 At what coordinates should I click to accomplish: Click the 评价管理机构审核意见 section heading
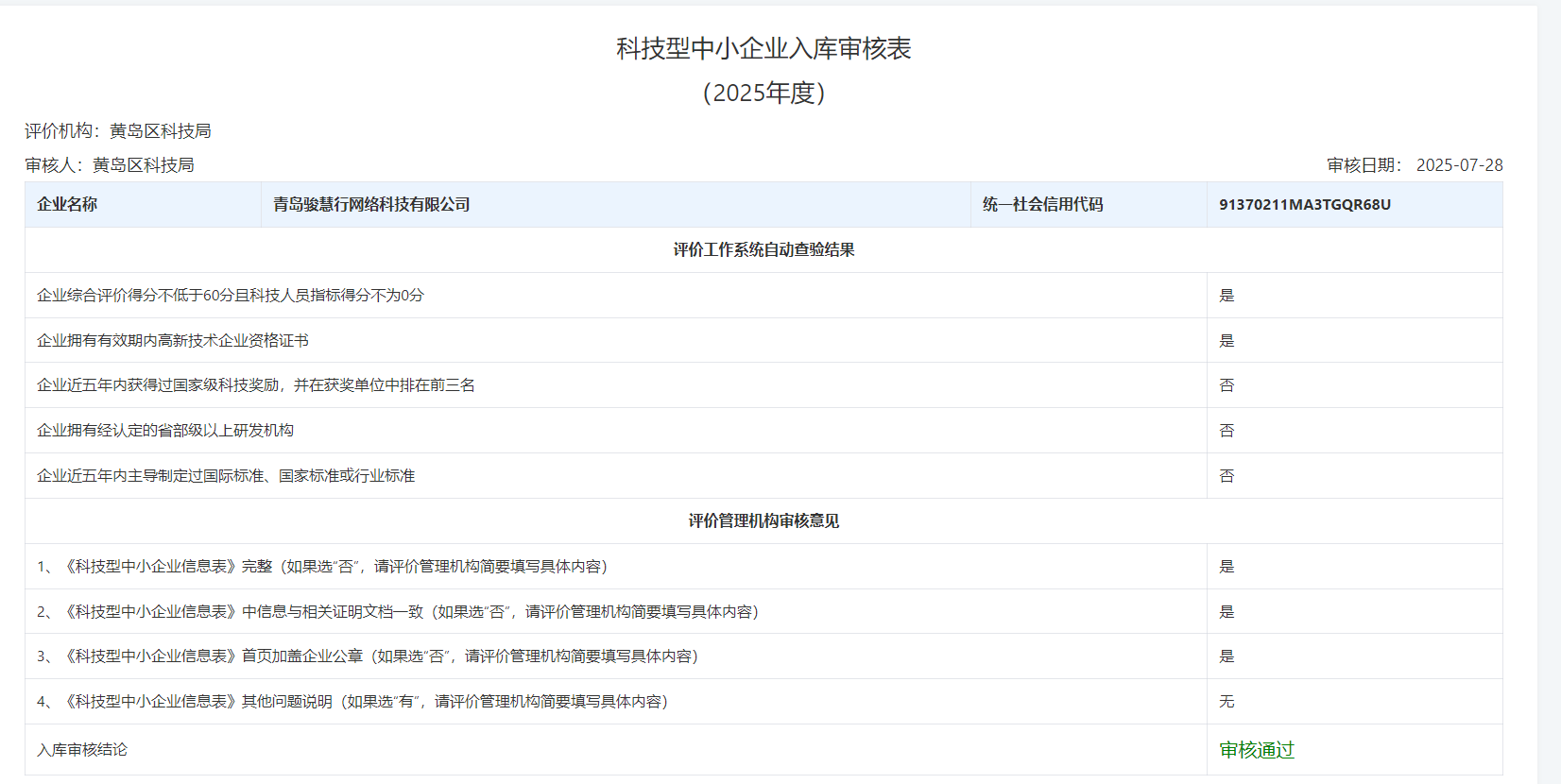(763, 521)
